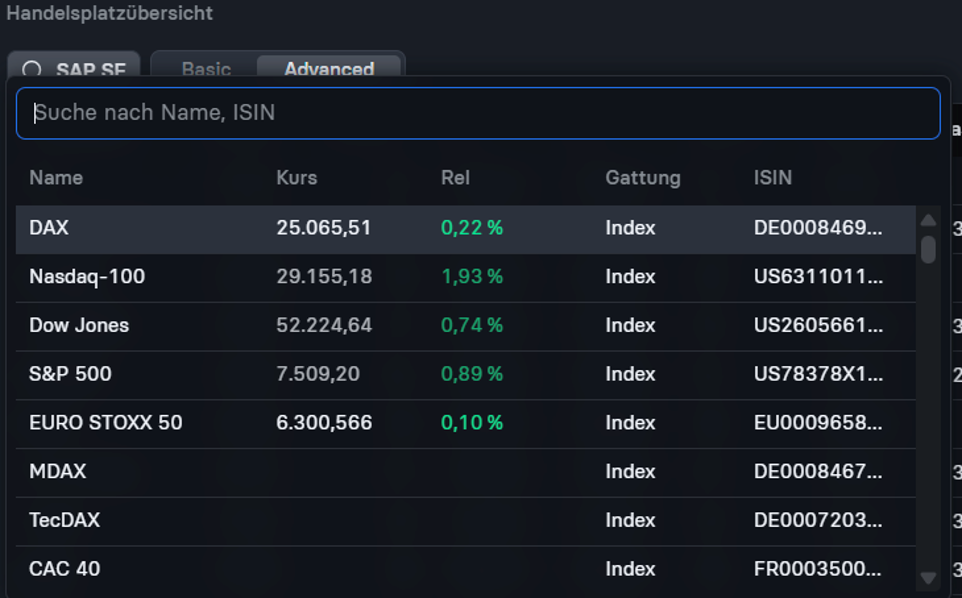
Task: Click the SAP SE instrument selector label
Action: [91, 69]
